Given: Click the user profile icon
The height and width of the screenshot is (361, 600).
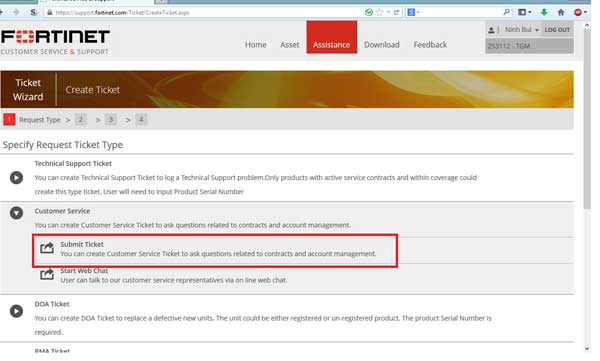Looking at the screenshot, I should pyautogui.click(x=491, y=30).
